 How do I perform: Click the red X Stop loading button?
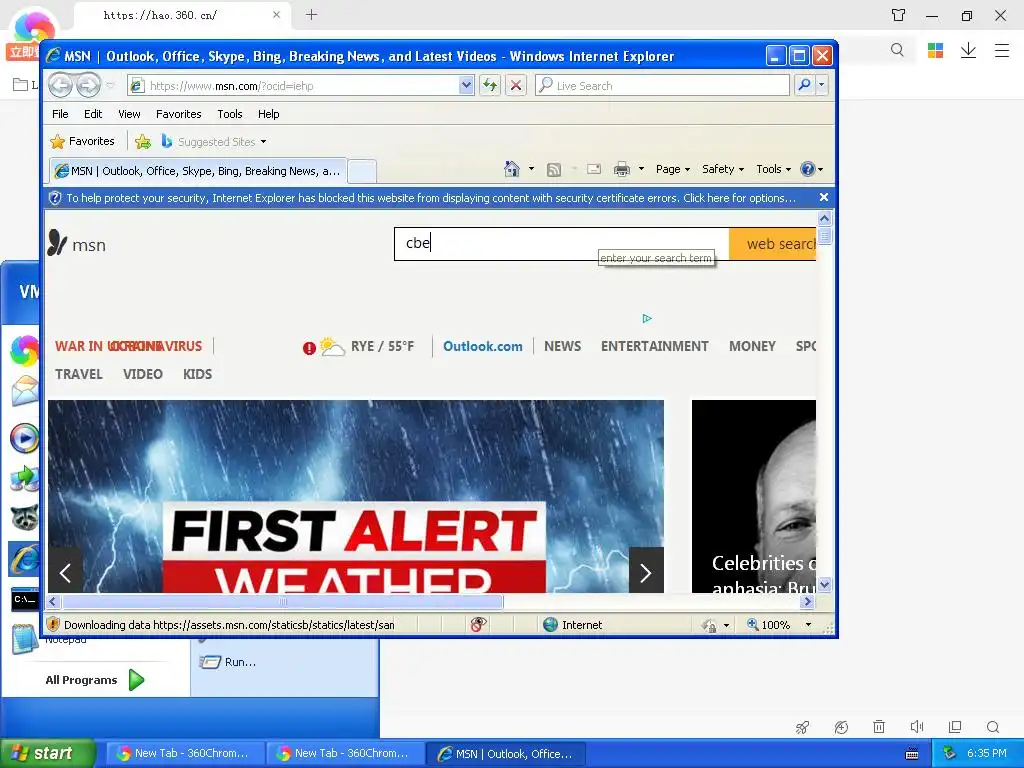point(516,85)
